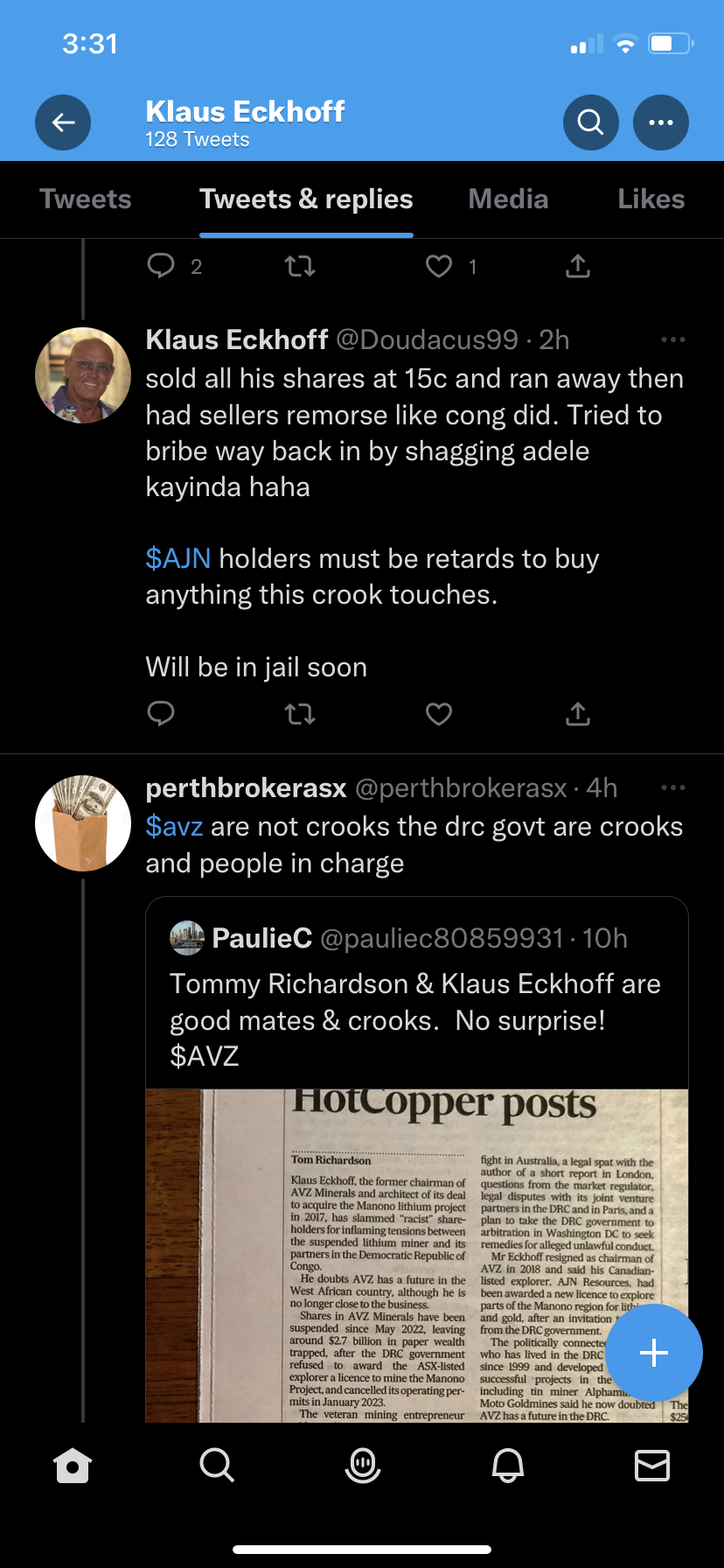This screenshot has width=724, height=1568.
Task: Open the $AJN cashtag link
Action: tap(178, 558)
